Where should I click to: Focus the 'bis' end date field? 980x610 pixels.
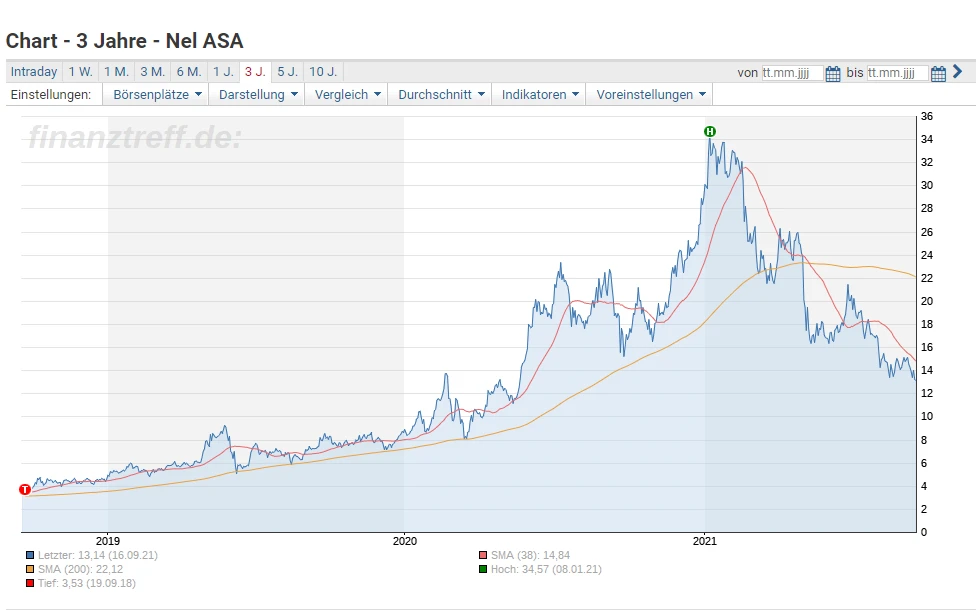(898, 73)
